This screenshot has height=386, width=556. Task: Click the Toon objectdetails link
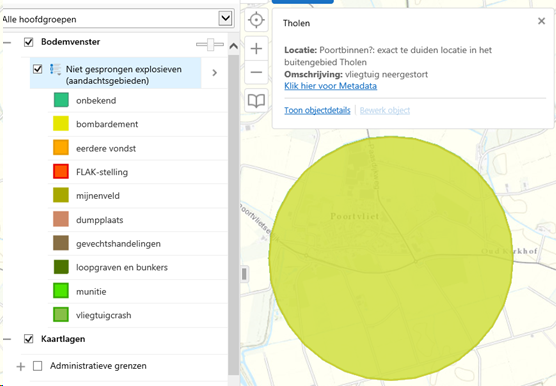click(317, 111)
